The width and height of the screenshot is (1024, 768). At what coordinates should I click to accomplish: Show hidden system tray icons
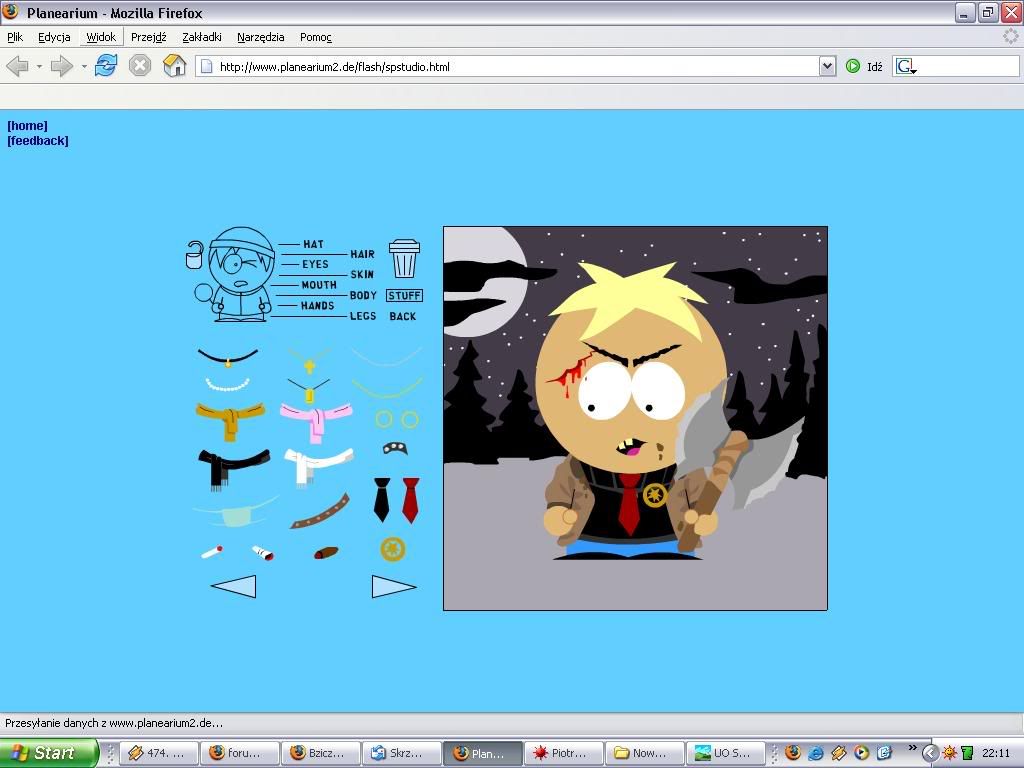tap(930, 753)
